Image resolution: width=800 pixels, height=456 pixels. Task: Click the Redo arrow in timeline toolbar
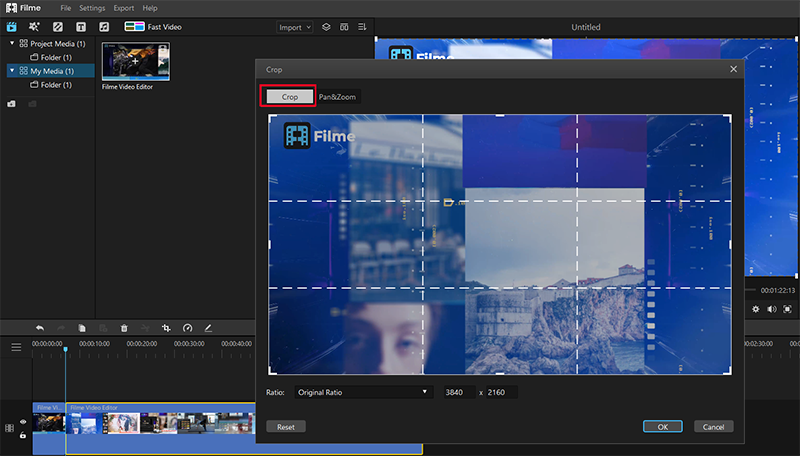coord(61,328)
